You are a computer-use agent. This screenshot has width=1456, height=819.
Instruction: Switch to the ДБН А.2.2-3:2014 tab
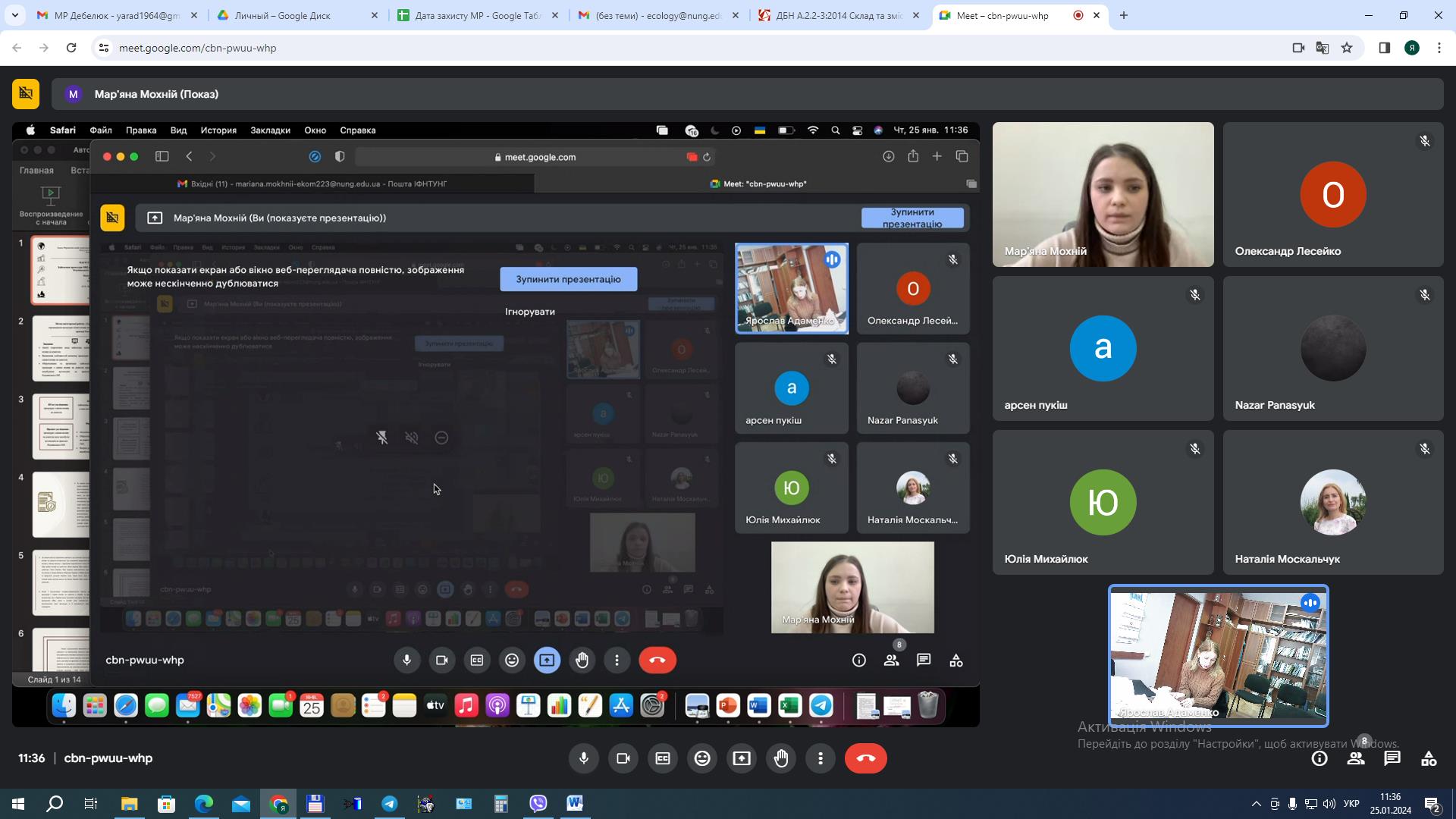[838, 15]
